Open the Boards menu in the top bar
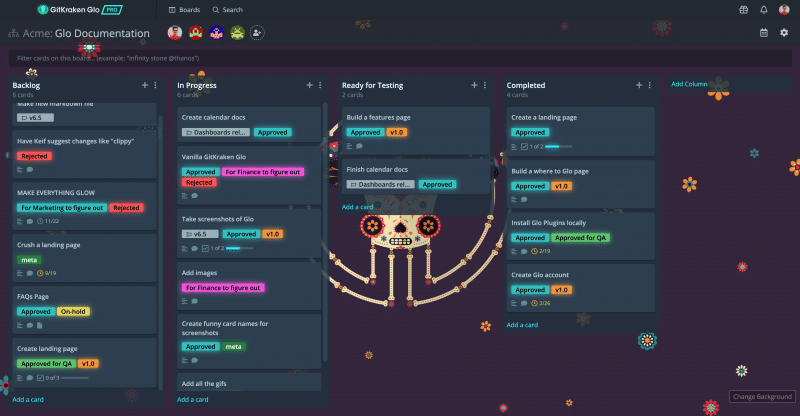The width and height of the screenshot is (800, 416). pyautogui.click(x=184, y=10)
